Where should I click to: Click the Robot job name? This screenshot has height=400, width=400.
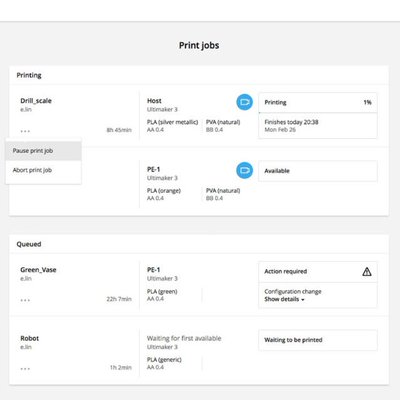pyautogui.click(x=30, y=338)
